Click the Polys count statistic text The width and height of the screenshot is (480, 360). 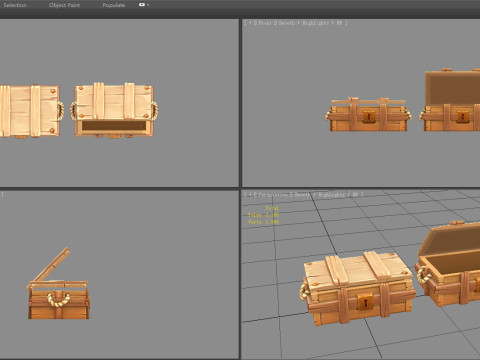pyautogui.click(x=263, y=215)
